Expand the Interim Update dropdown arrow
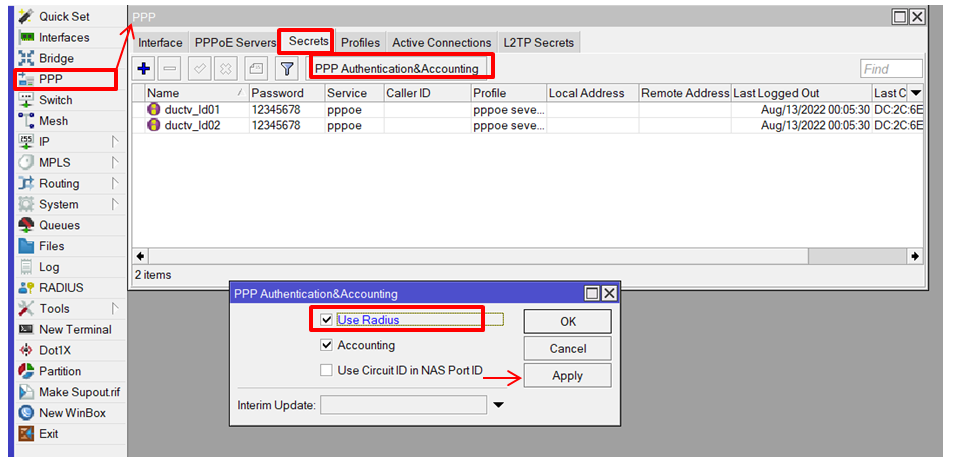The width and height of the screenshot is (958, 465). coord(499,405)
